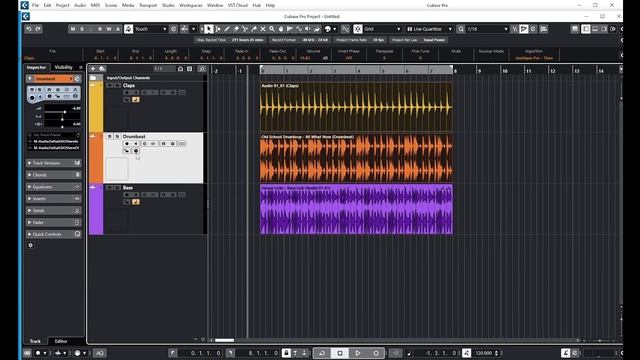Open the track search magnifier icon
The width and height of the screenshot is (640, 360).
coord(202,69)
